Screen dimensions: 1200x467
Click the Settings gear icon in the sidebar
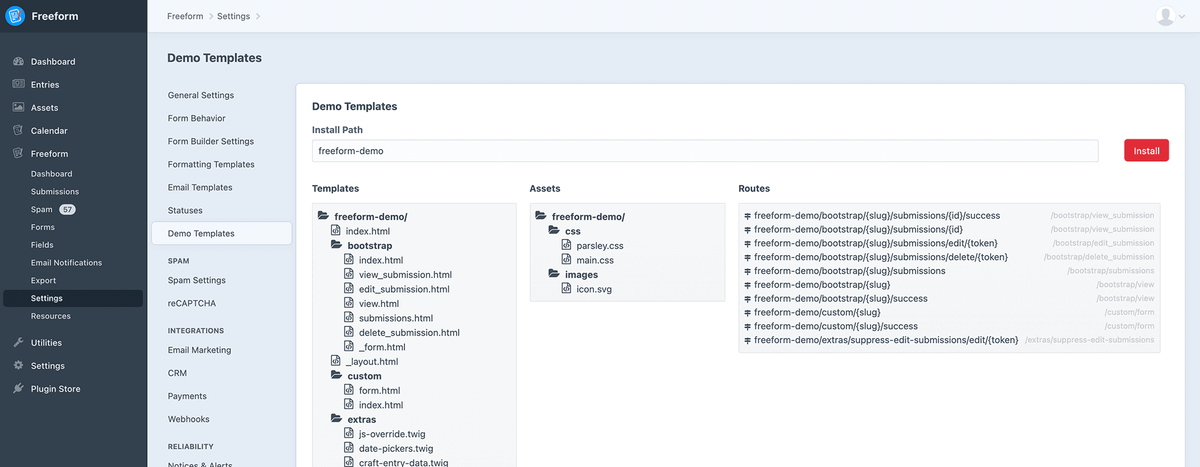click(x=18, y=366)
